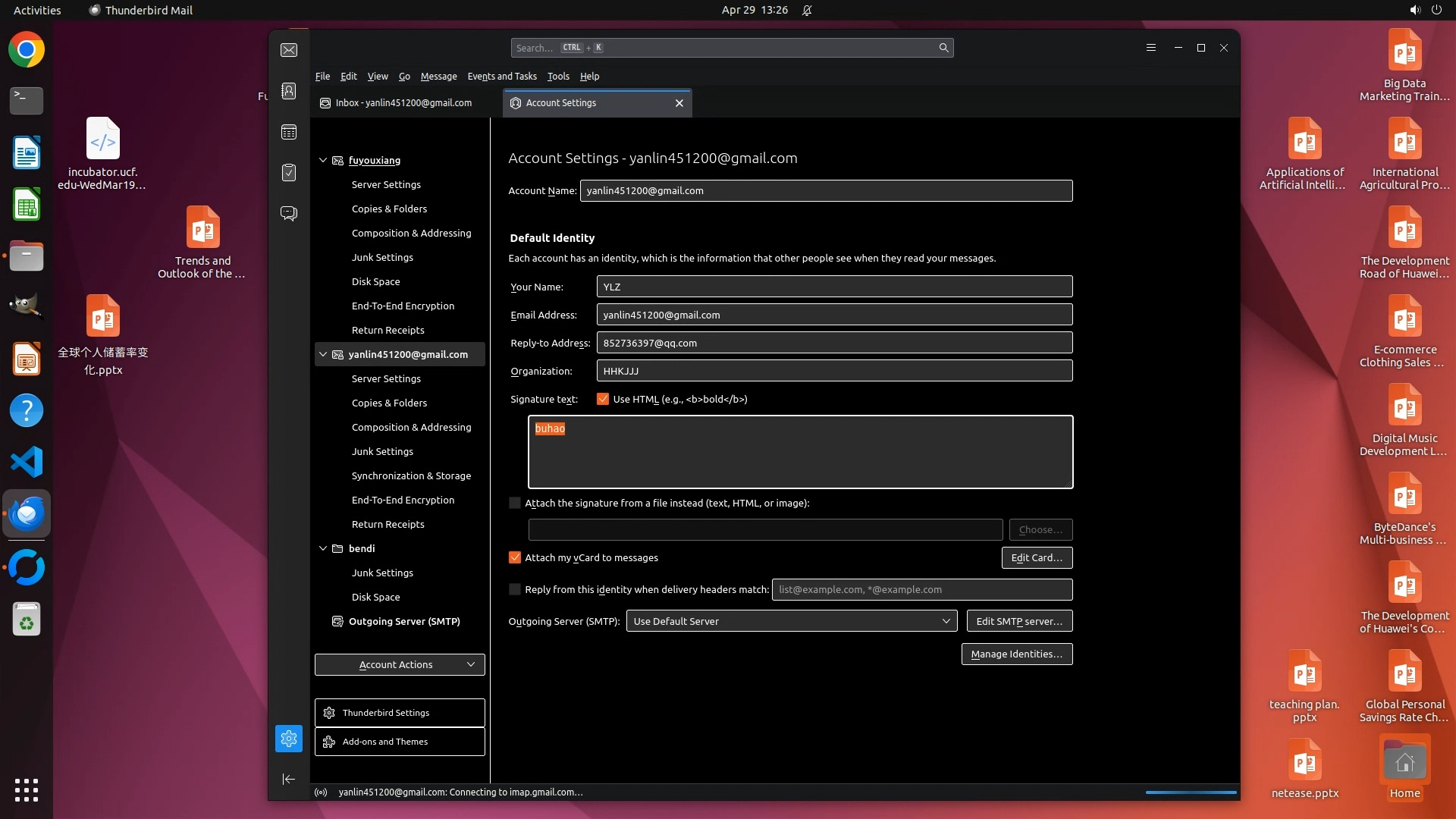Image resolution: width=1456 pixels, height=819 pixels.
Task: Collapse the fuyouxiang account tree
Action: [323, 160]
